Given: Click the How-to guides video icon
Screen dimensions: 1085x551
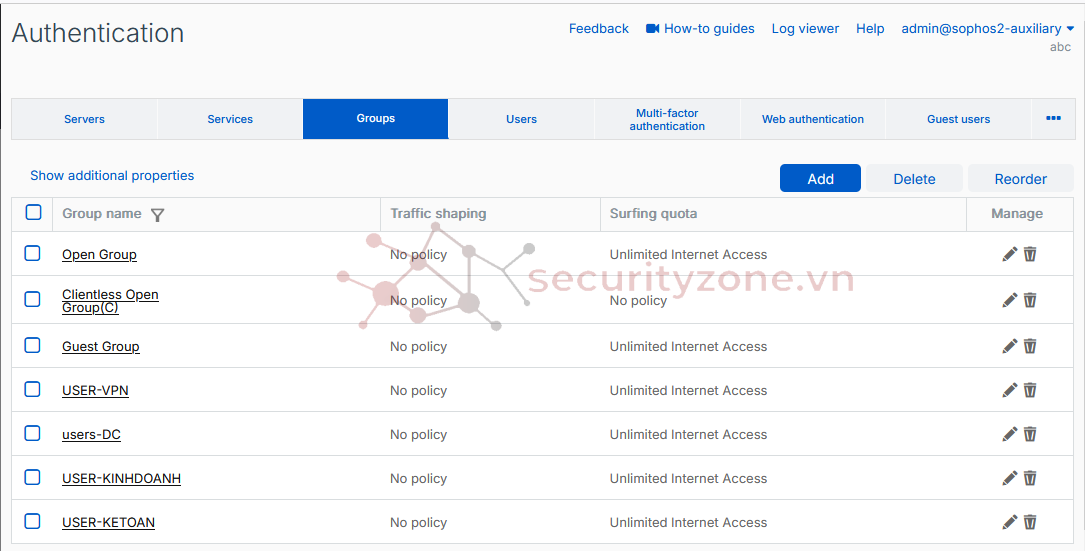Looking at the screenshot, I should pyautogui.click(x=653, y=29).
